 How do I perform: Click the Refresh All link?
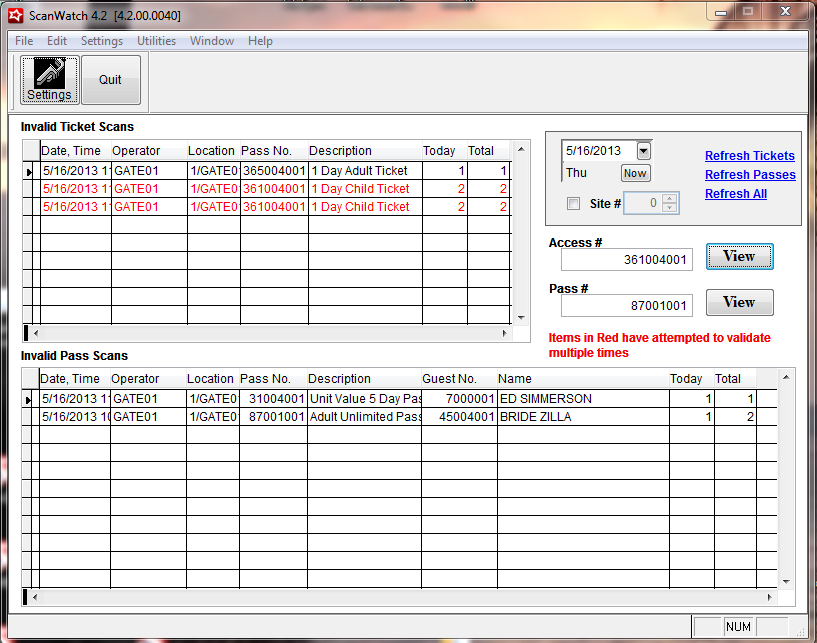(735, 194)
